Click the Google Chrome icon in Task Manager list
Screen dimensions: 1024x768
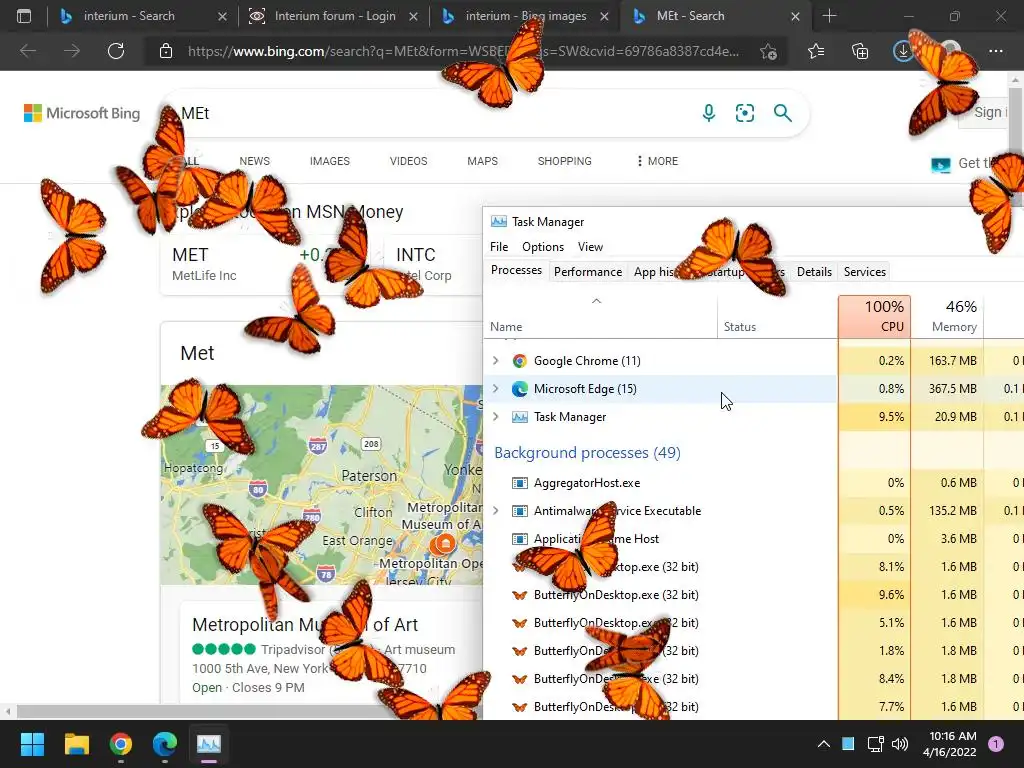520,361
